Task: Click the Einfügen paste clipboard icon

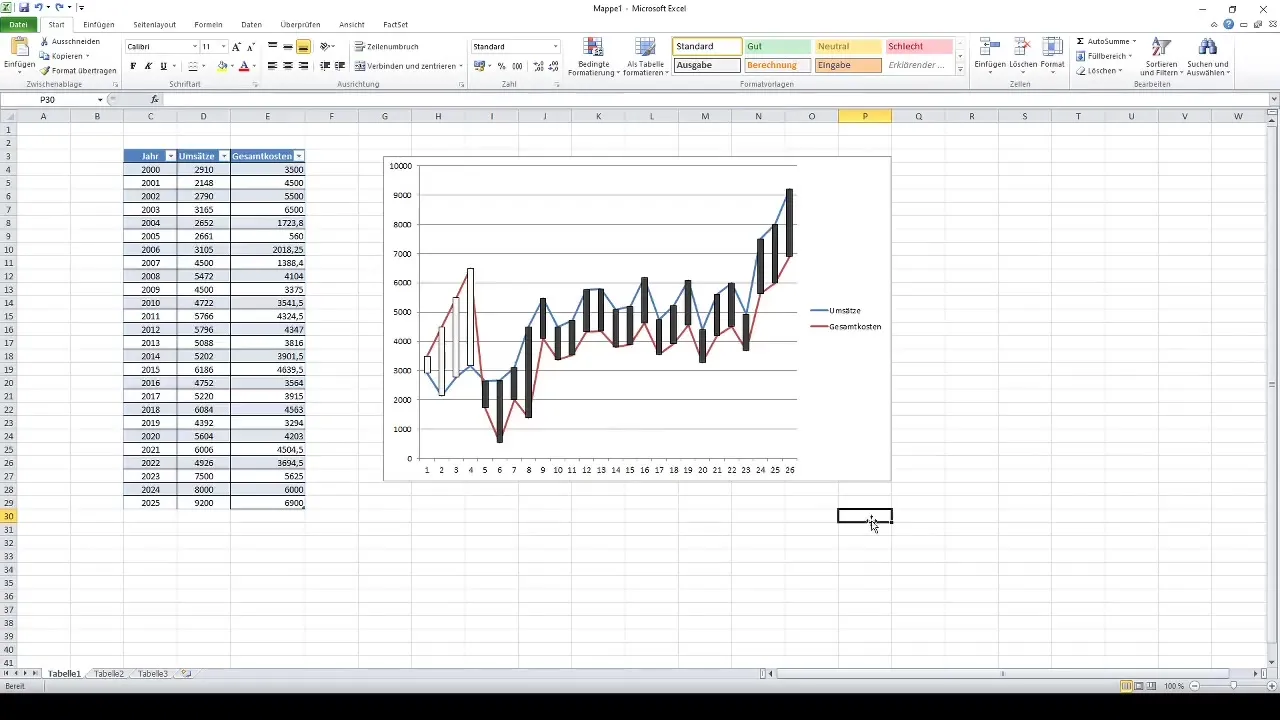Action: [19, 47]
